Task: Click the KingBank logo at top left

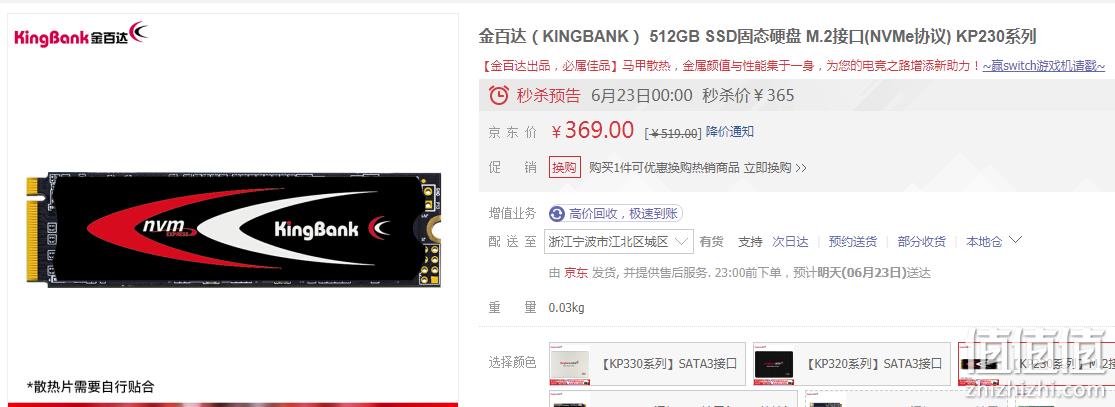Action: coord(80,34)
